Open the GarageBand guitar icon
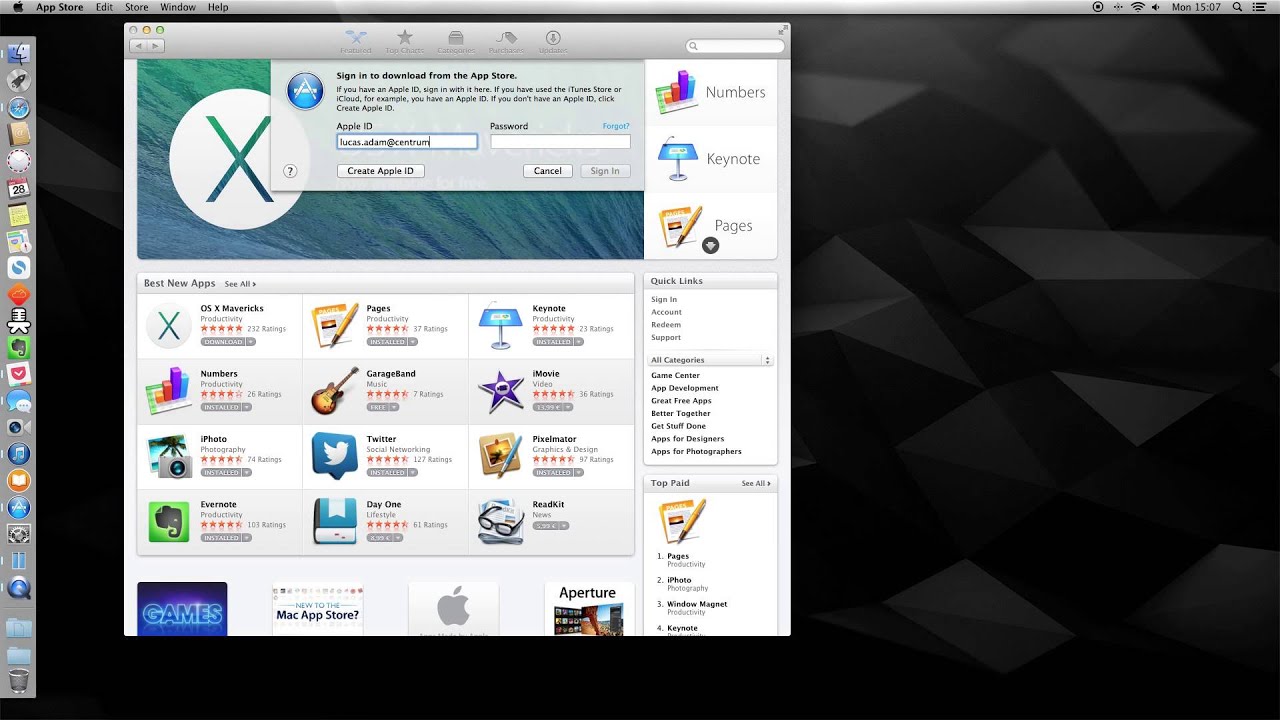This screenshot has width=1280, height=720. [x=335, y=391]
